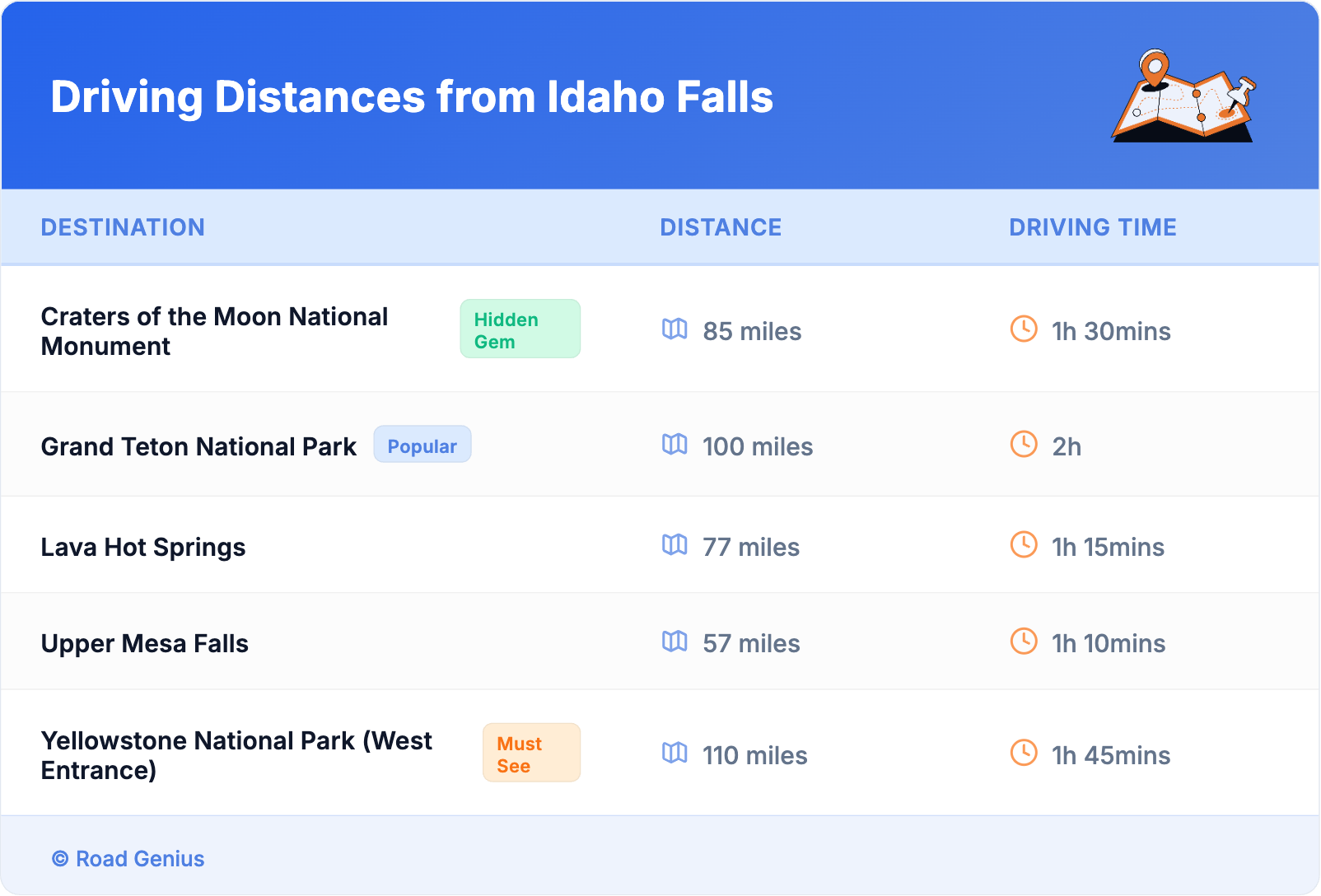This screenshot has width=1321, height=896.
Task: Click the clock icon beside 1h 45mins
Action: point(1024,753)
